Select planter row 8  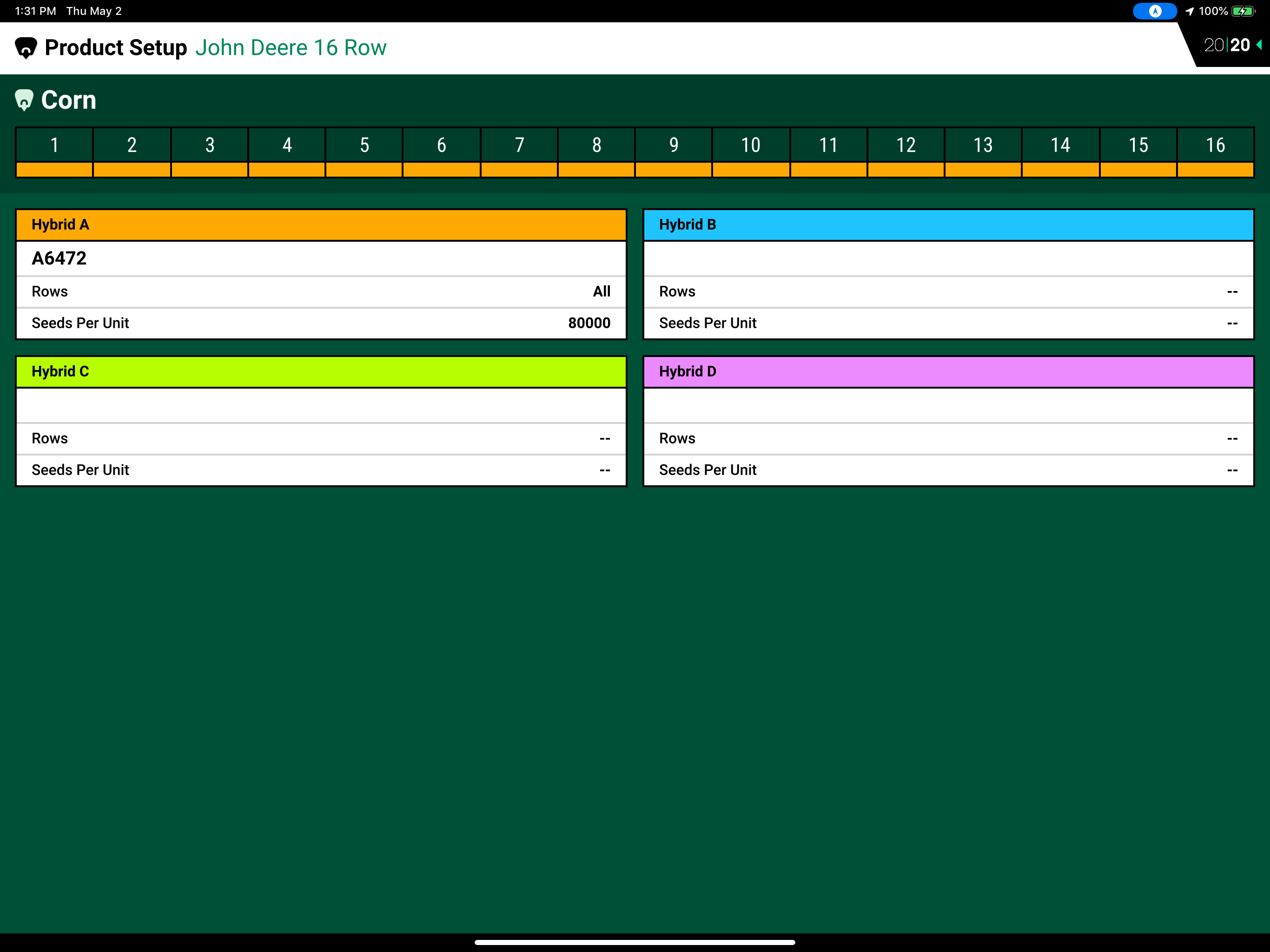coord(596,145)
